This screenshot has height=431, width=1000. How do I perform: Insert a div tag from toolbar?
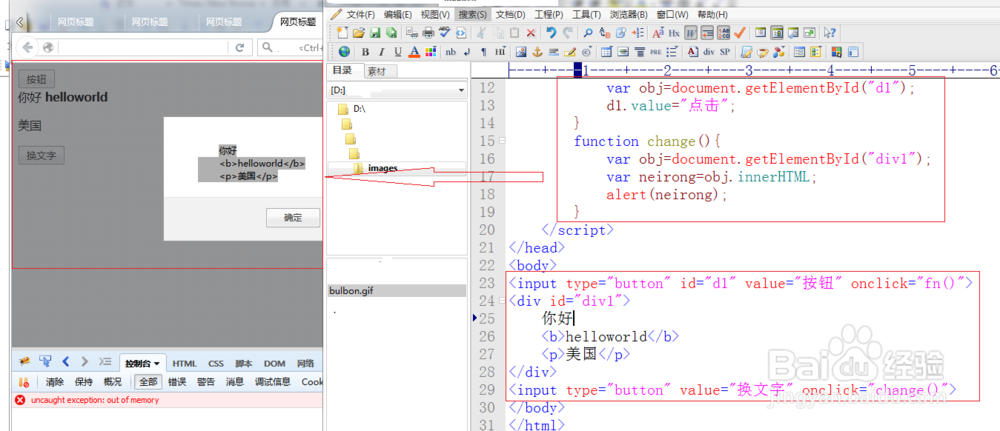tap(709, 52)
